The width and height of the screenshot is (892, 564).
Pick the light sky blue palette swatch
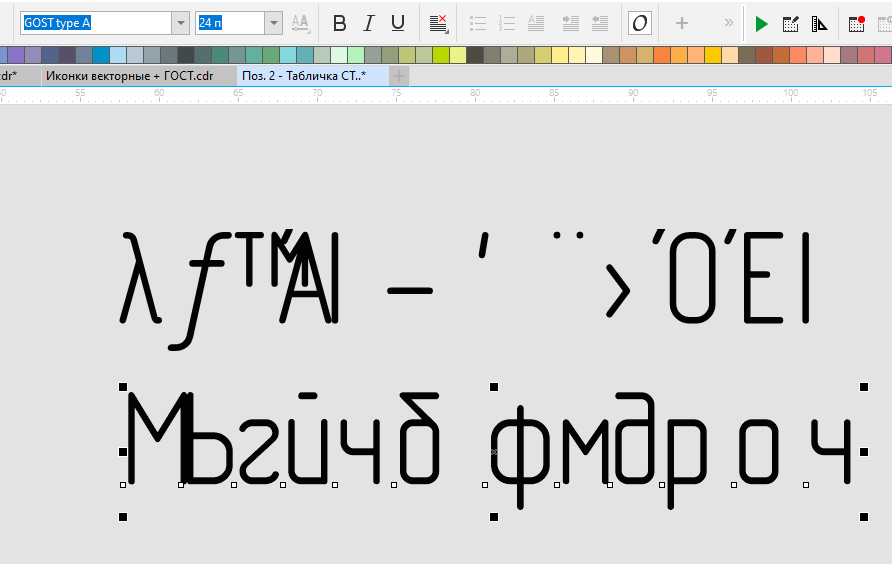(x=118, y=55)
